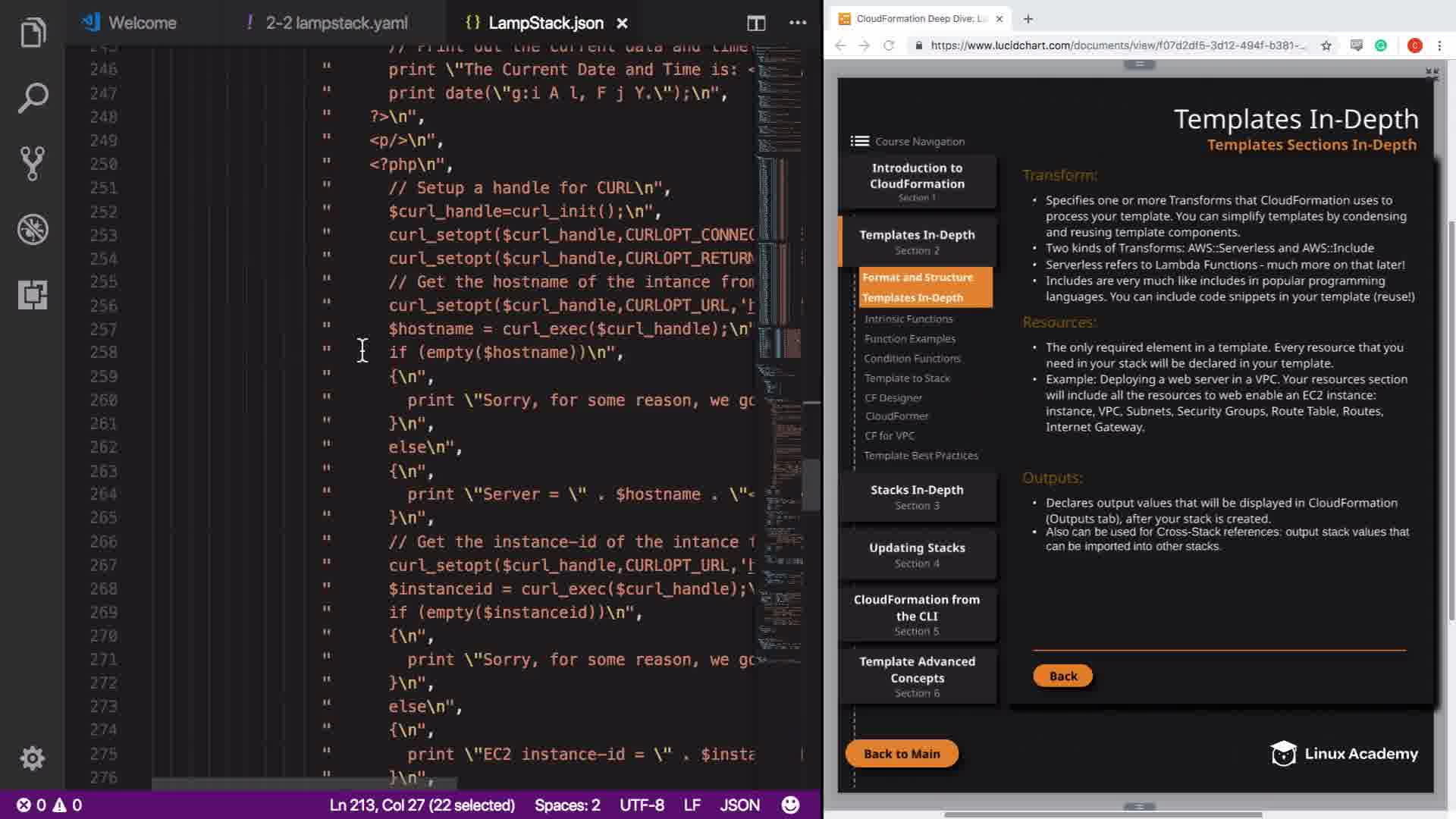The width and height of the screenshot is (1456, 819).
Task: Click the orange Back button
Action: point(1062,676)
